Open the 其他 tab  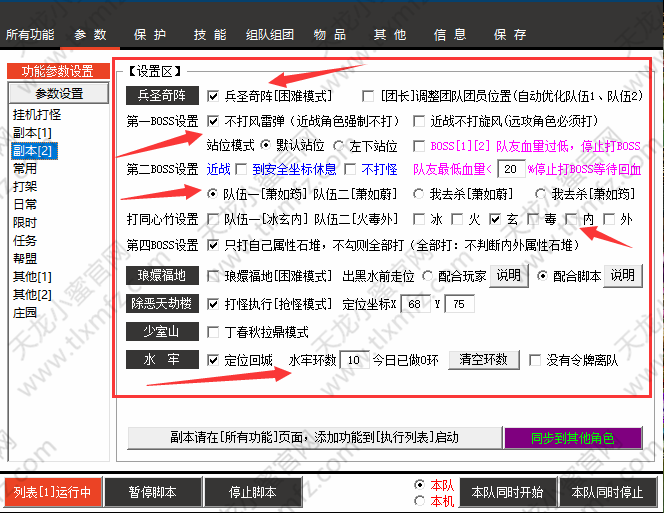click(x=390, y=35)
